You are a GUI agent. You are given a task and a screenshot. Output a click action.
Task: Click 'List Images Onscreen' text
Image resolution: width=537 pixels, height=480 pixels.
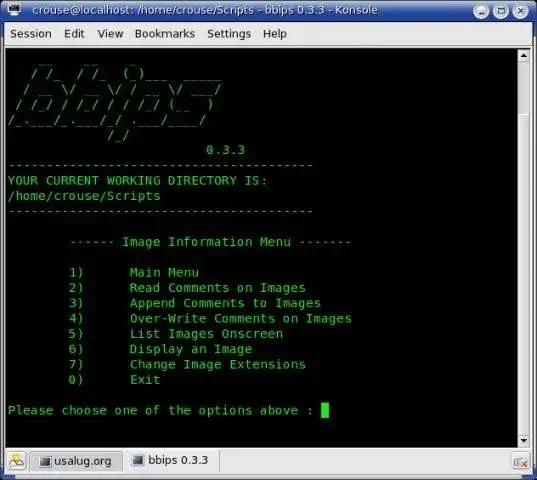click(x=206, y=334)
